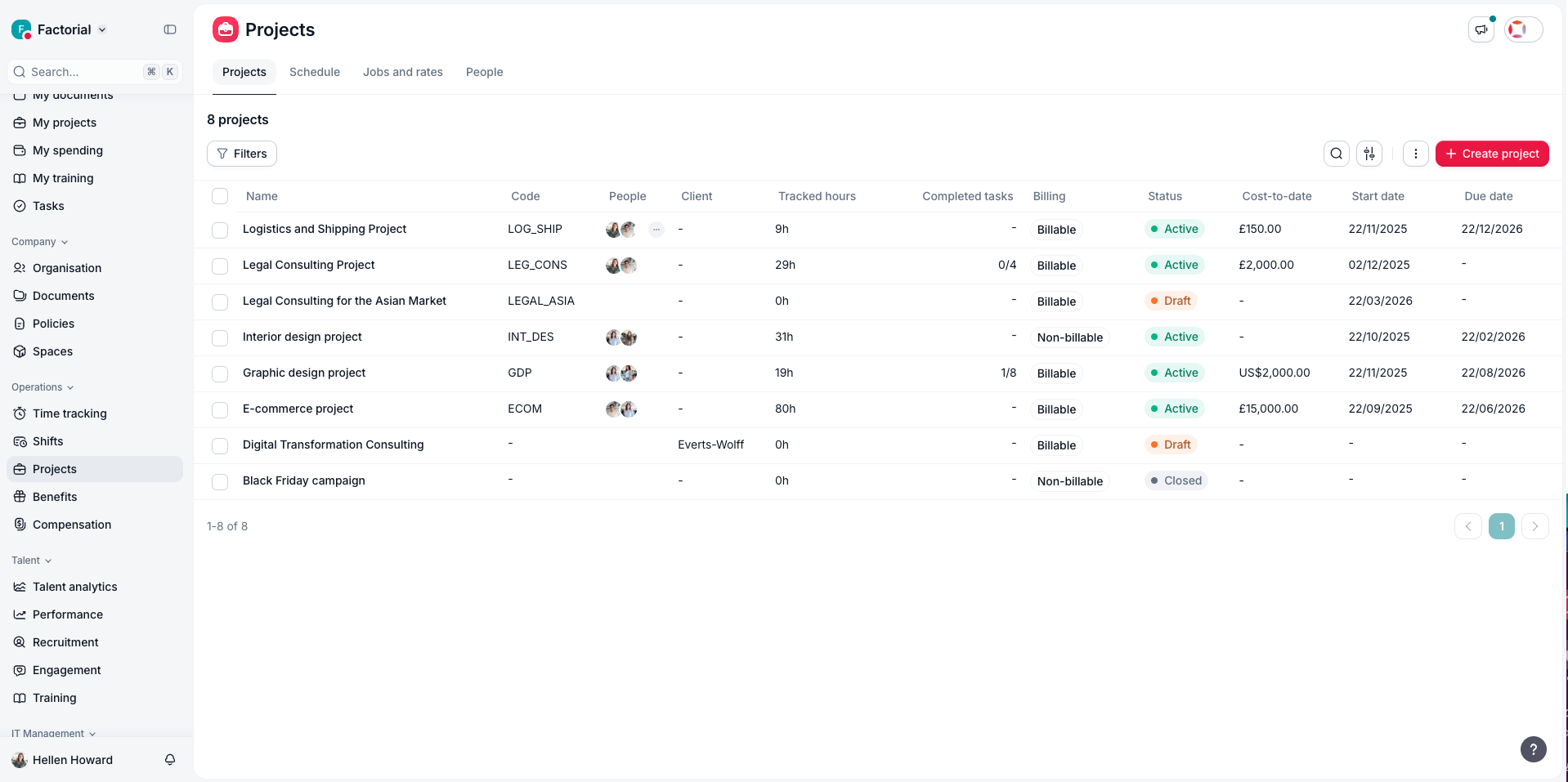Check the select-all checkbox in table header
Screen dimensions: 1568x782
(220, 196)
